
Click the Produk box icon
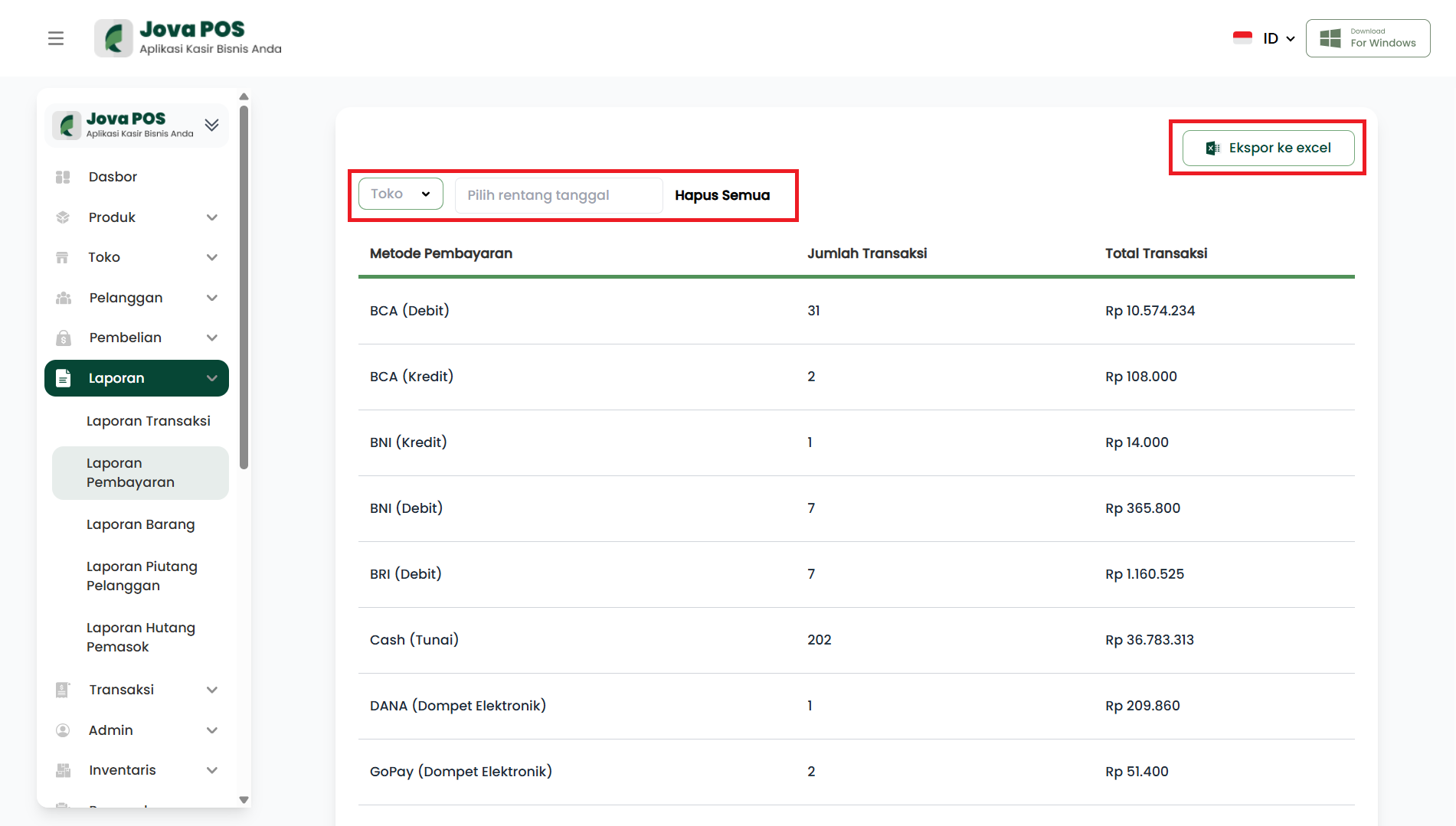(x=63, y=217)
